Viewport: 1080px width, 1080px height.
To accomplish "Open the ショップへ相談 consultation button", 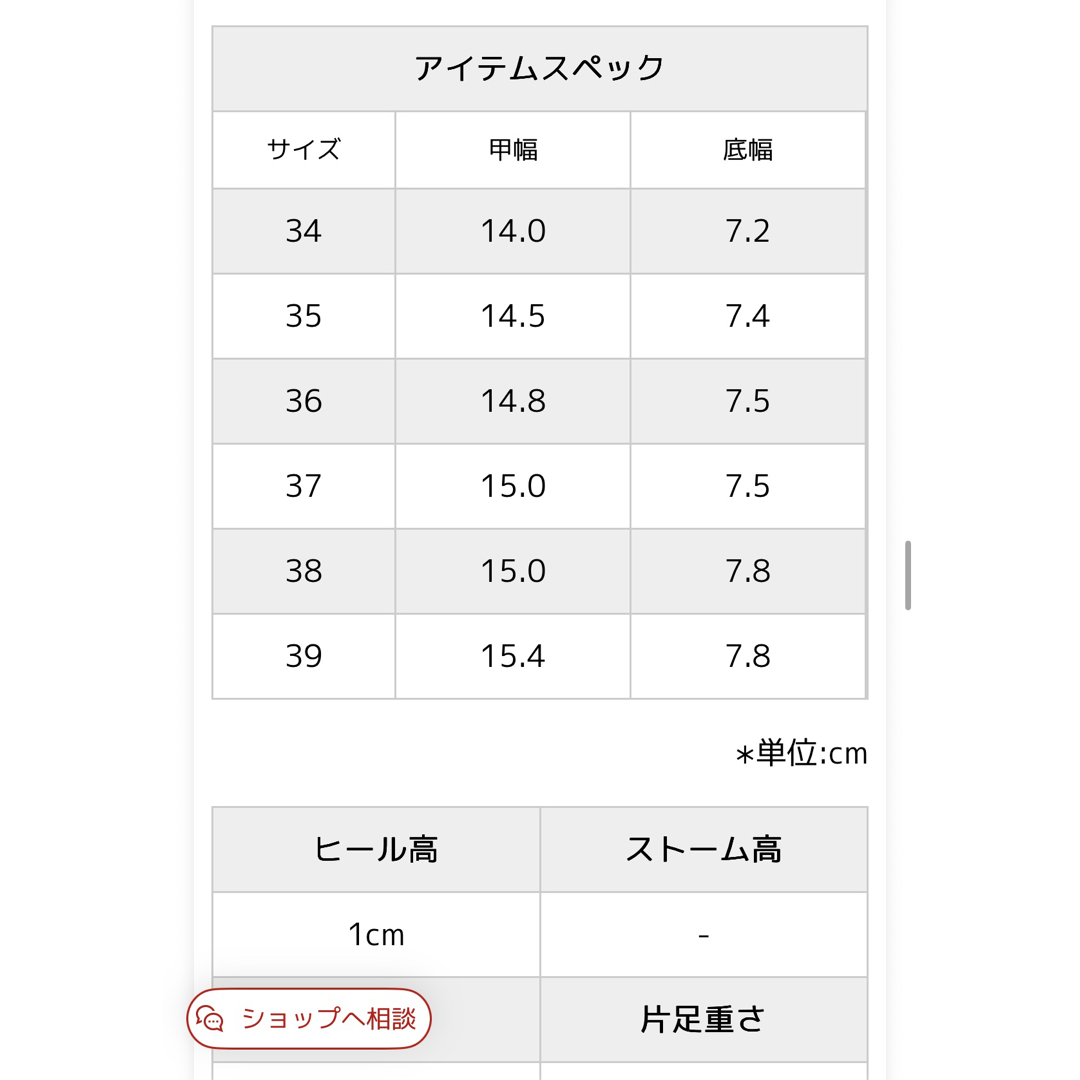I will coord(309,1019).
